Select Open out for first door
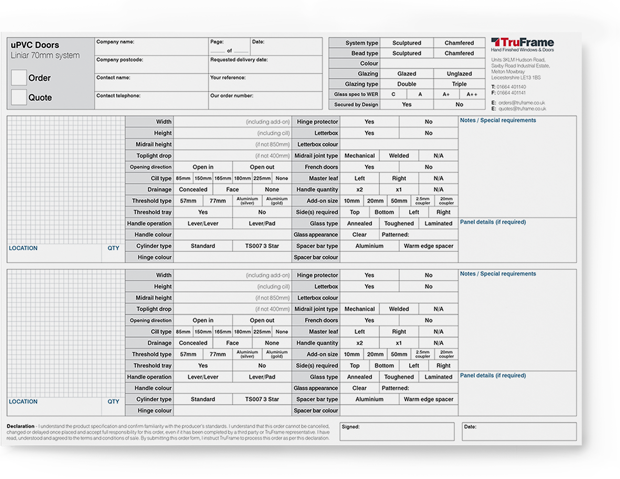The image size is (620, 479). 262,167
